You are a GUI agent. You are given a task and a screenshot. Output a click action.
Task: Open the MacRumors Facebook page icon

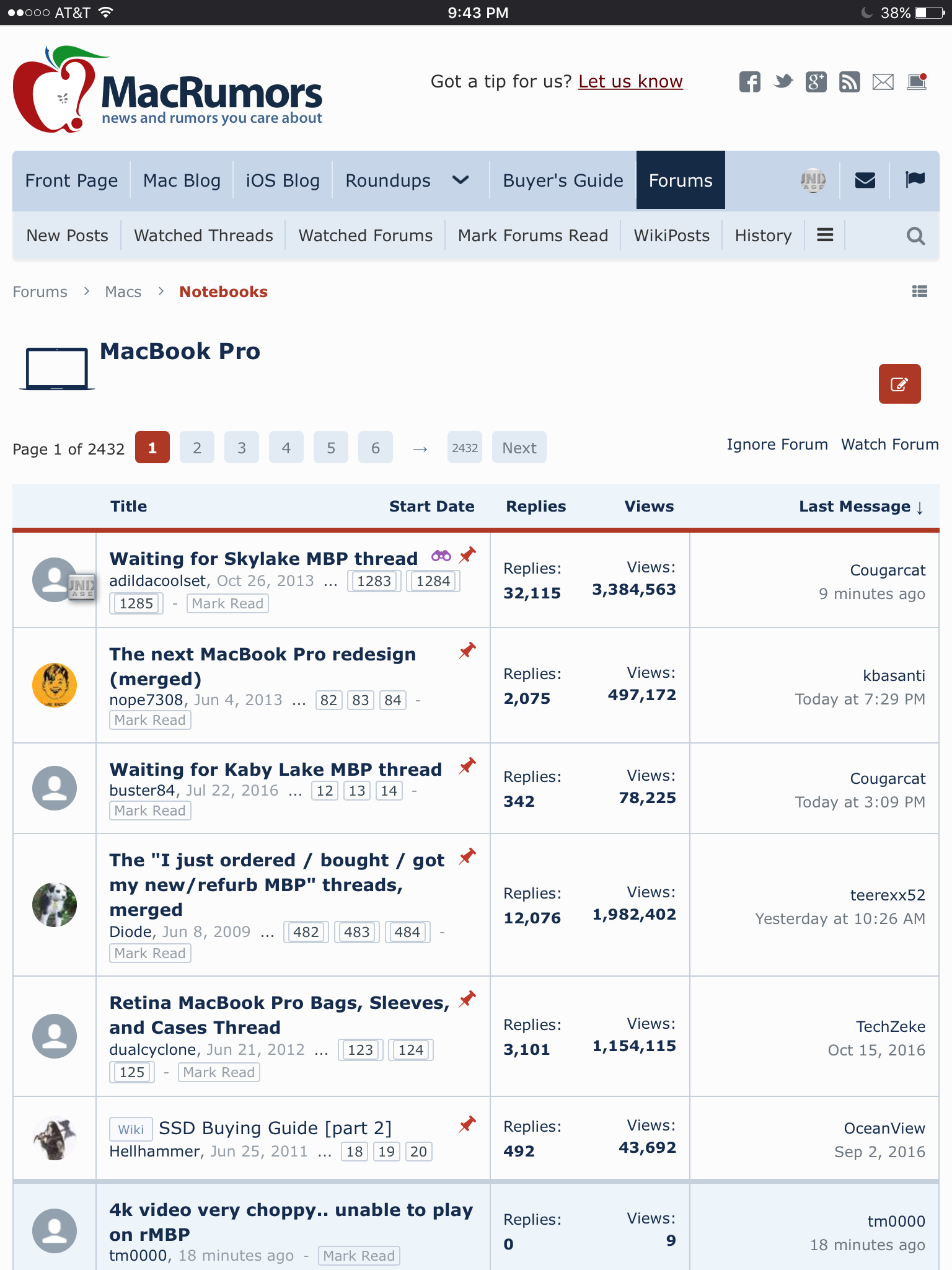click(x=750, y=82)
